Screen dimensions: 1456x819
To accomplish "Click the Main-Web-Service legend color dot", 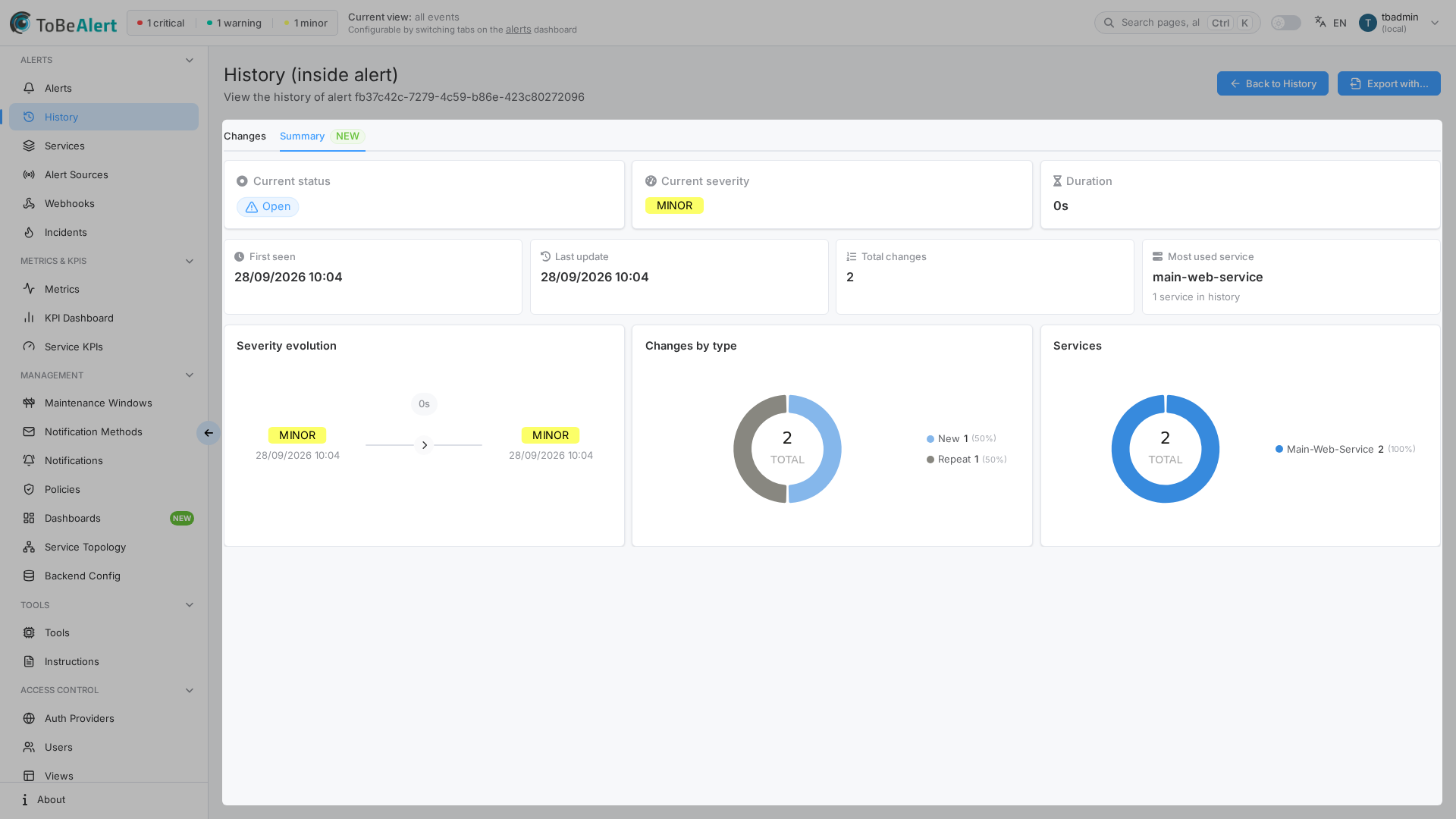I will (x=1279, y=449).
